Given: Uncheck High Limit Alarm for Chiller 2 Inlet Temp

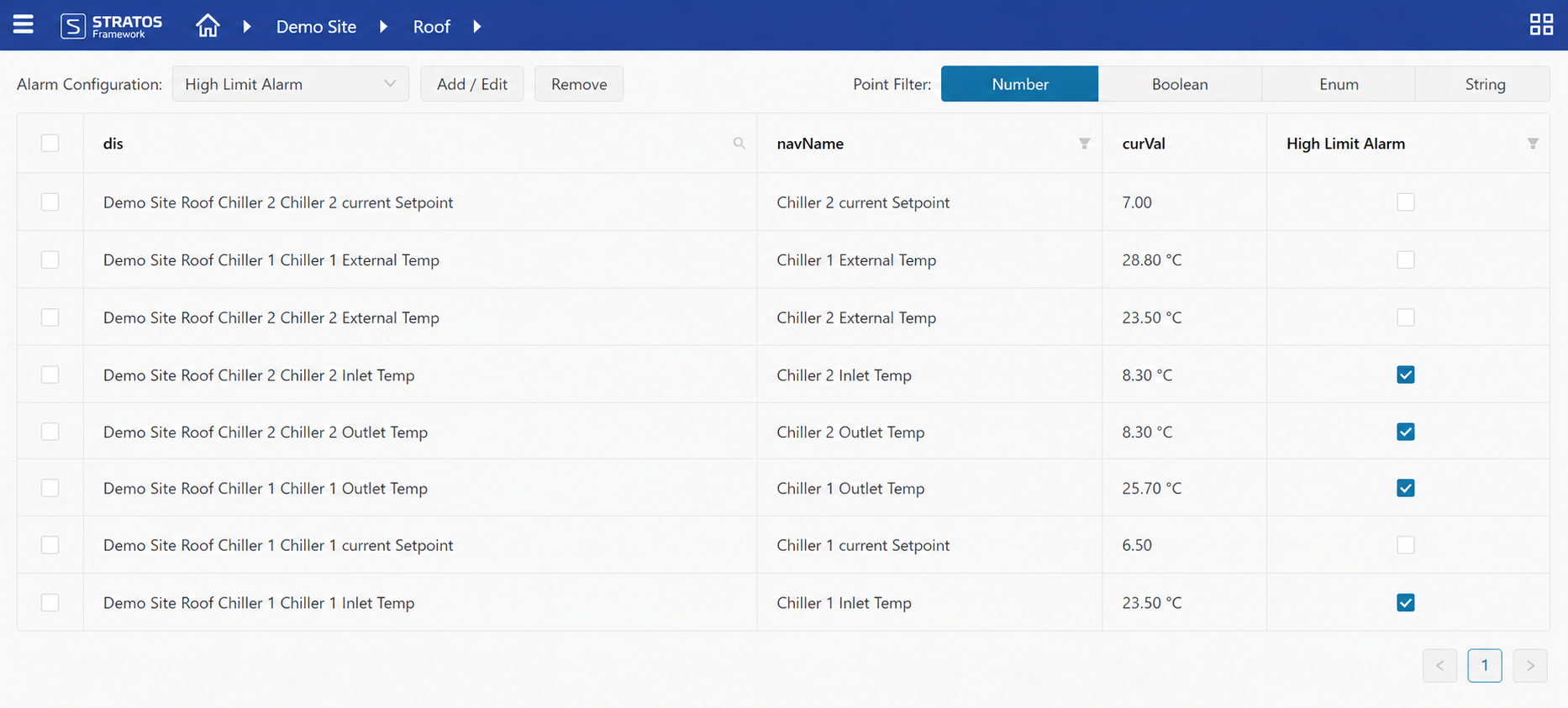Looking at the screenshot, I should [1405, 375].
